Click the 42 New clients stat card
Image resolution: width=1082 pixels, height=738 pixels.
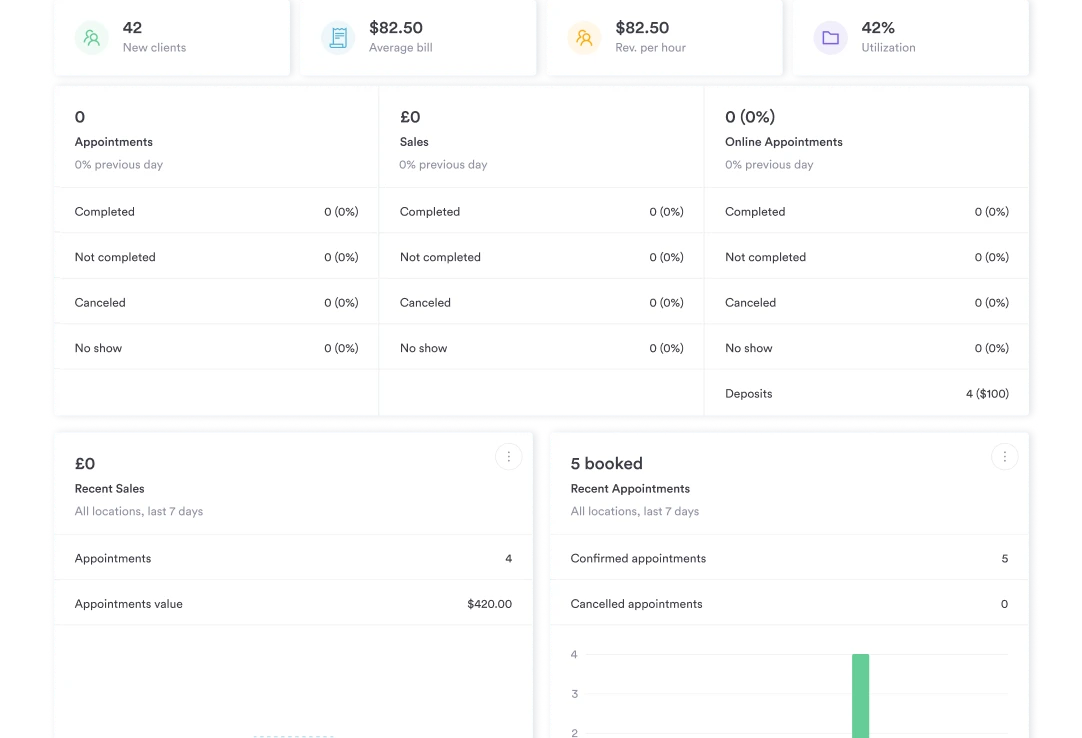[x=172, y=38]
